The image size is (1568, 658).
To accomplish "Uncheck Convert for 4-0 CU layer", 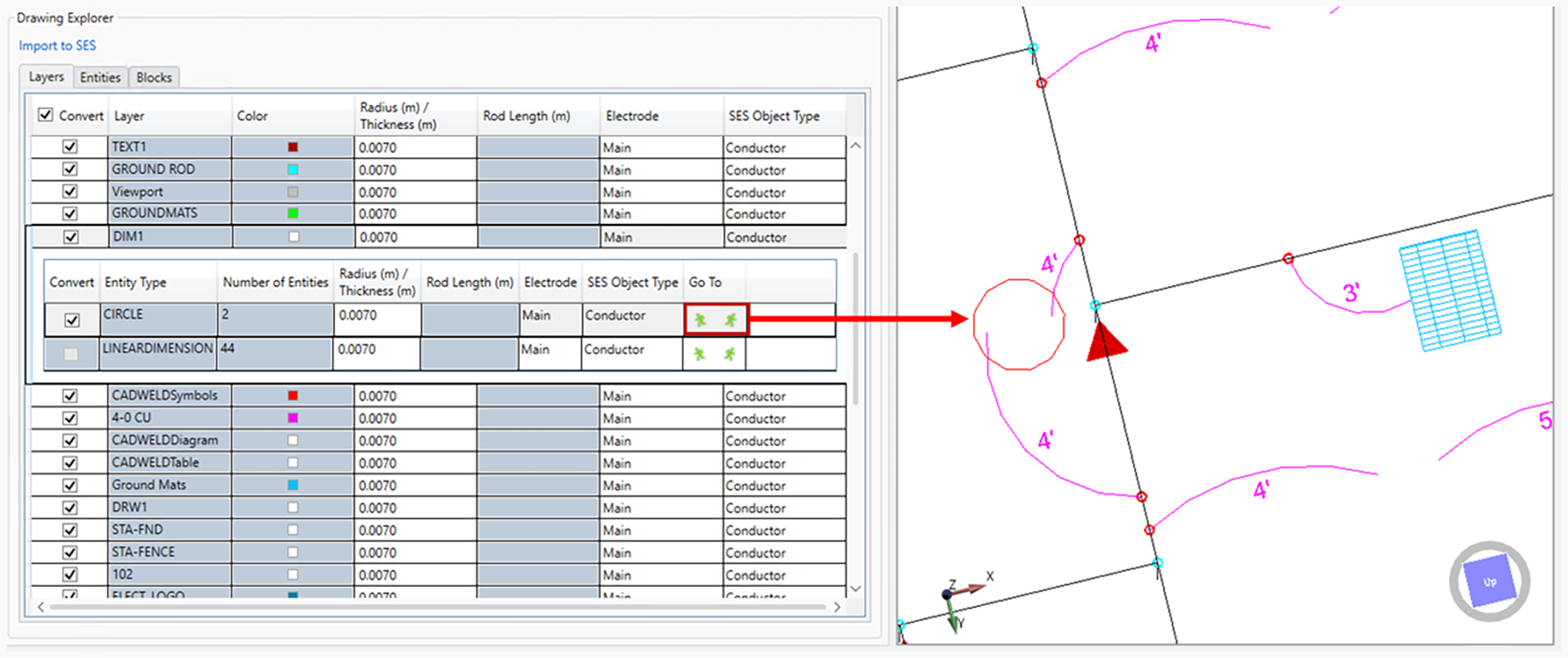I will coord(70,418).
